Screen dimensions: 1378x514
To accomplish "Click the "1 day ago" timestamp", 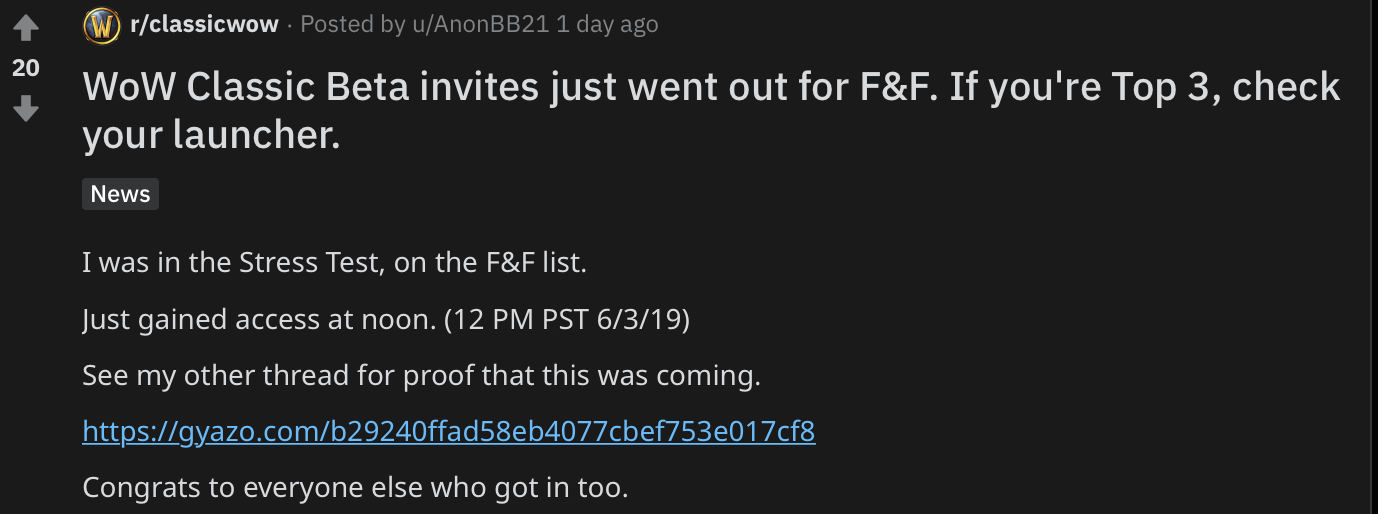I will pos(607,25).
